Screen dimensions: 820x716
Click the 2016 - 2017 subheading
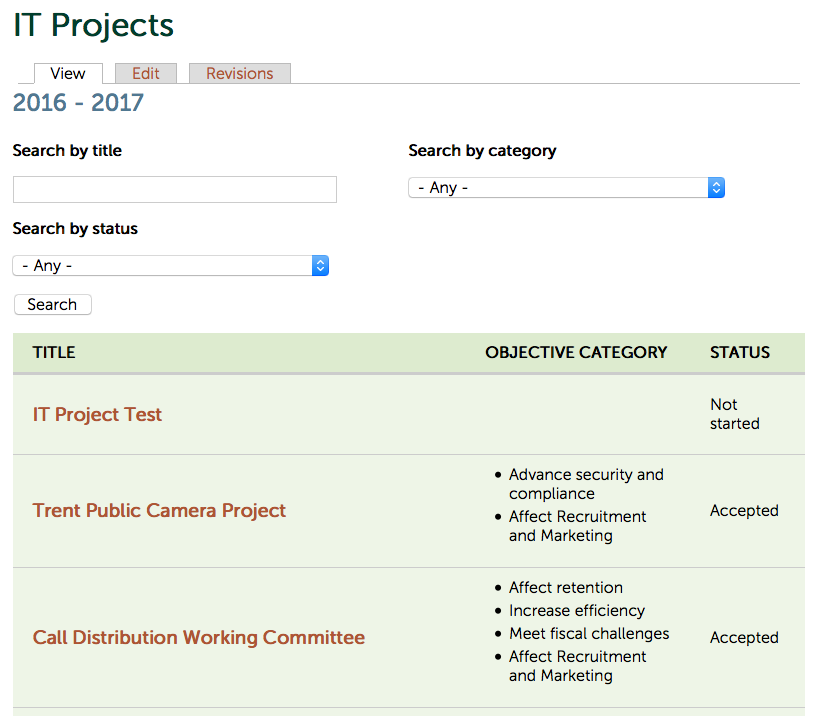78,103
